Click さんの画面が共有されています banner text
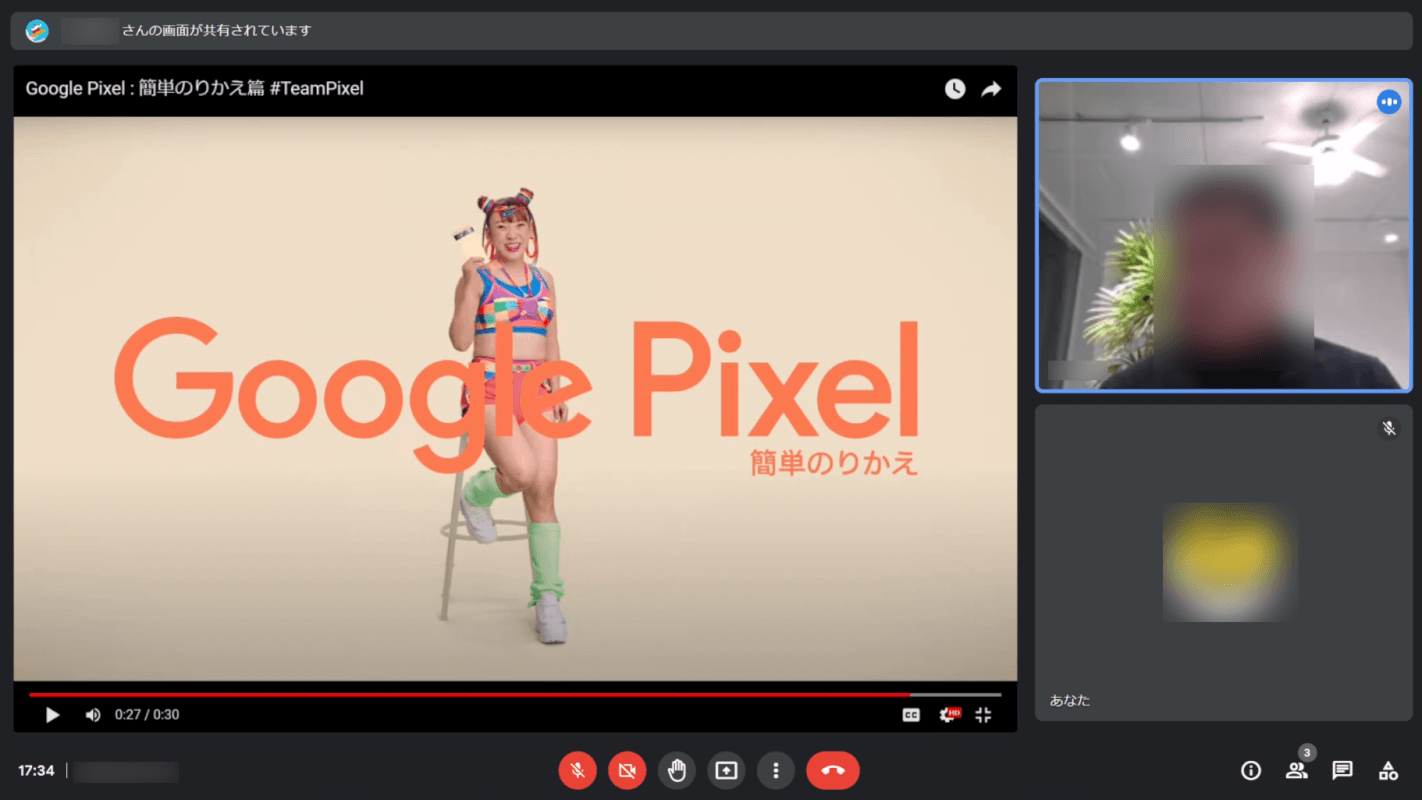This screenshot has height=800, width=1422. pyautogui.click(x=217, y=31)
